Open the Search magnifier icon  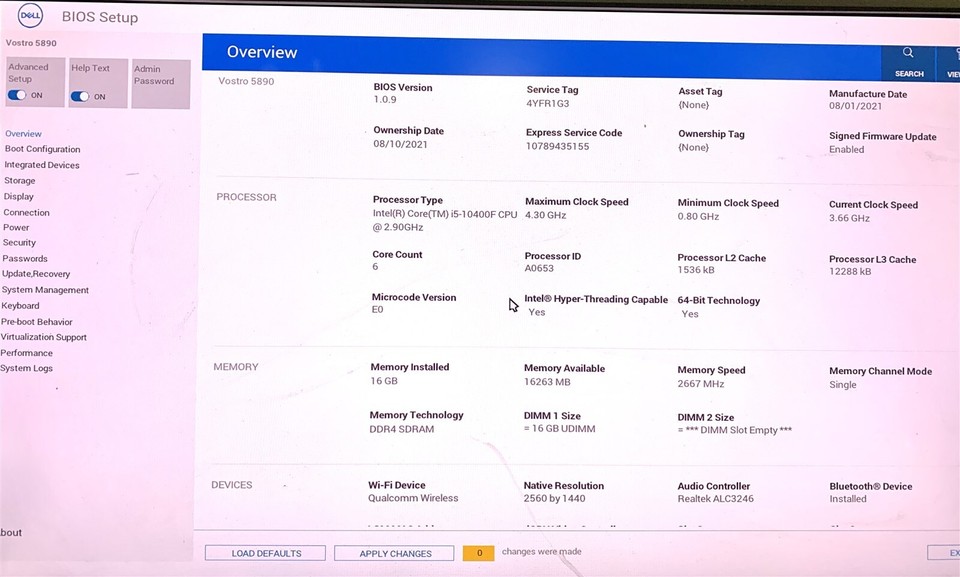point(908,53)
